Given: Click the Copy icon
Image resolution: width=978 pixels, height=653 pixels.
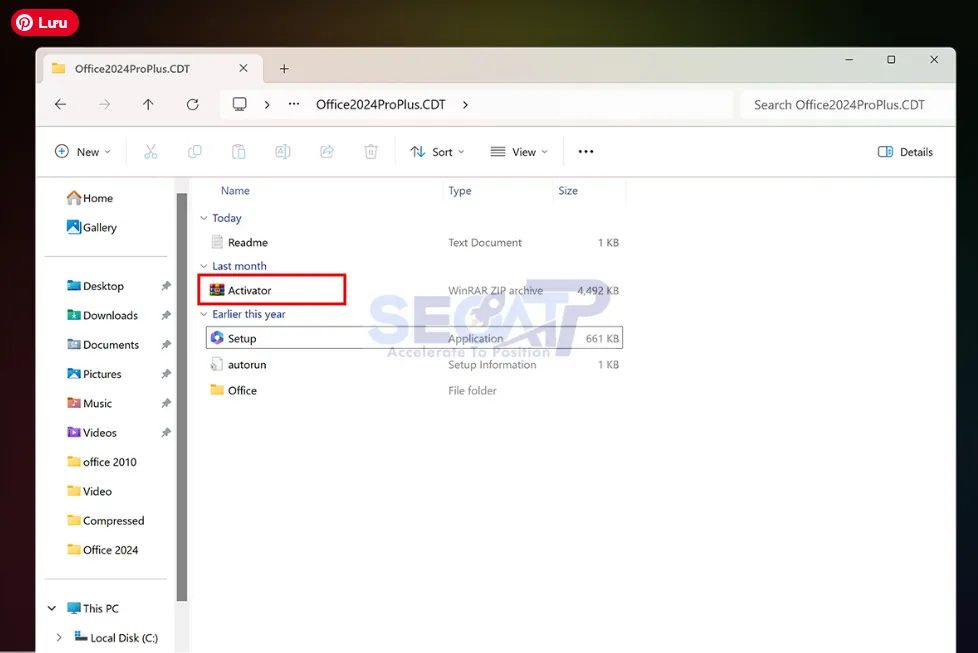Looking at the screenshot, I should click(x=194, y=151).
